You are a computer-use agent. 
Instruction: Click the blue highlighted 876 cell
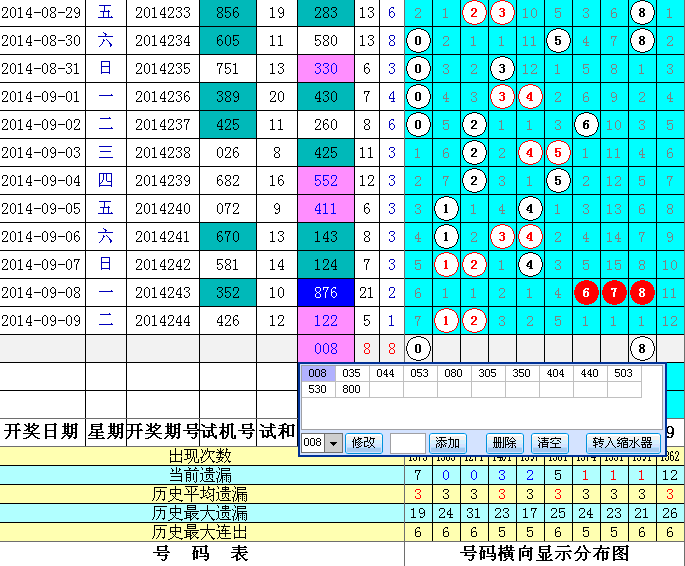click(x=326, y=293)
